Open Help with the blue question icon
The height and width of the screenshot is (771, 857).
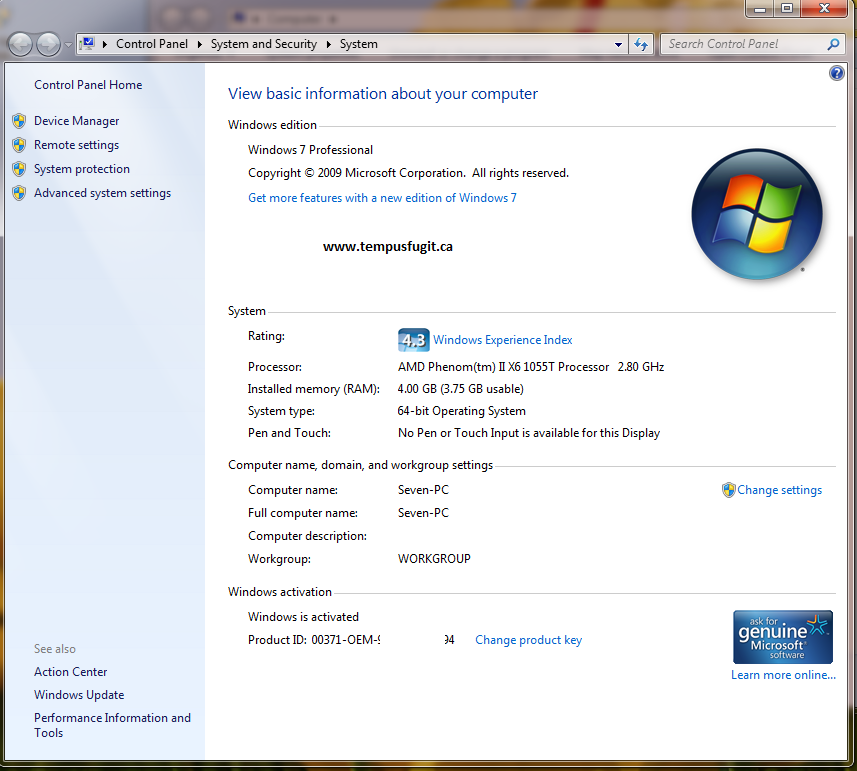tap(836, 73)
